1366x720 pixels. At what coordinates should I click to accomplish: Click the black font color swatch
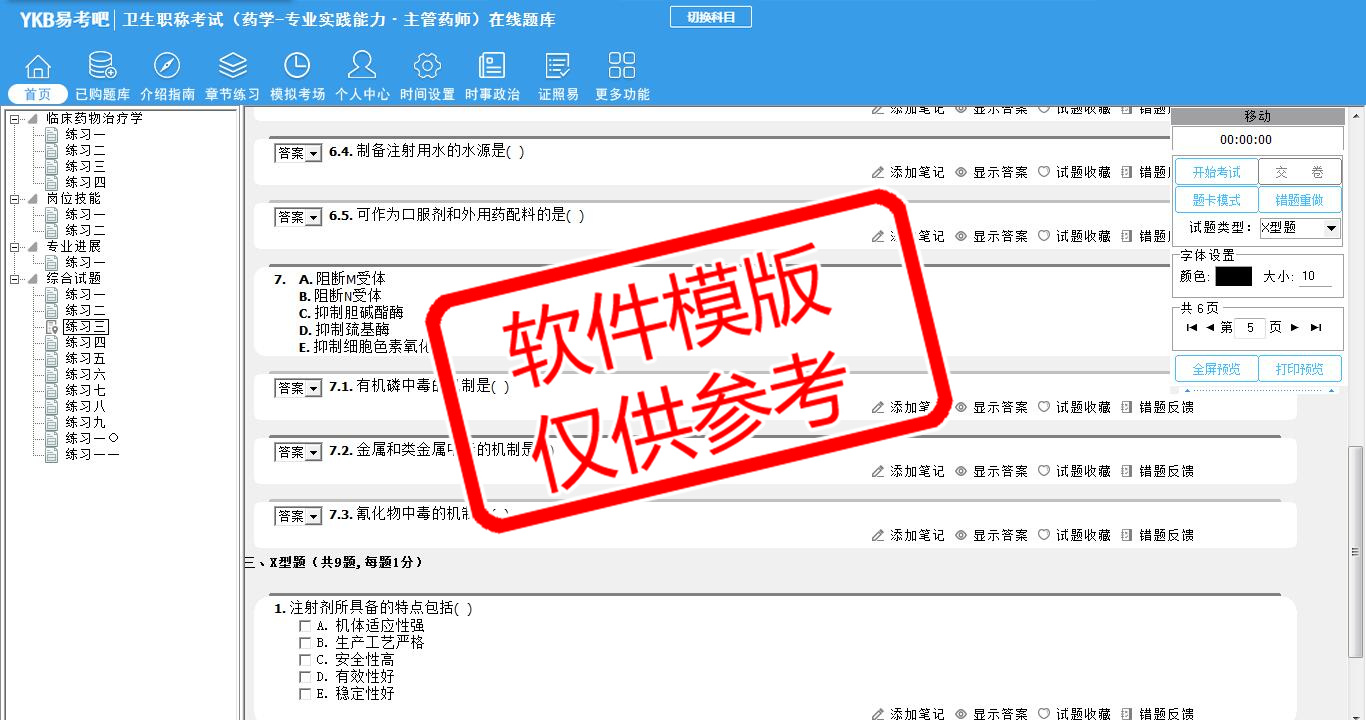point(1233,277)
